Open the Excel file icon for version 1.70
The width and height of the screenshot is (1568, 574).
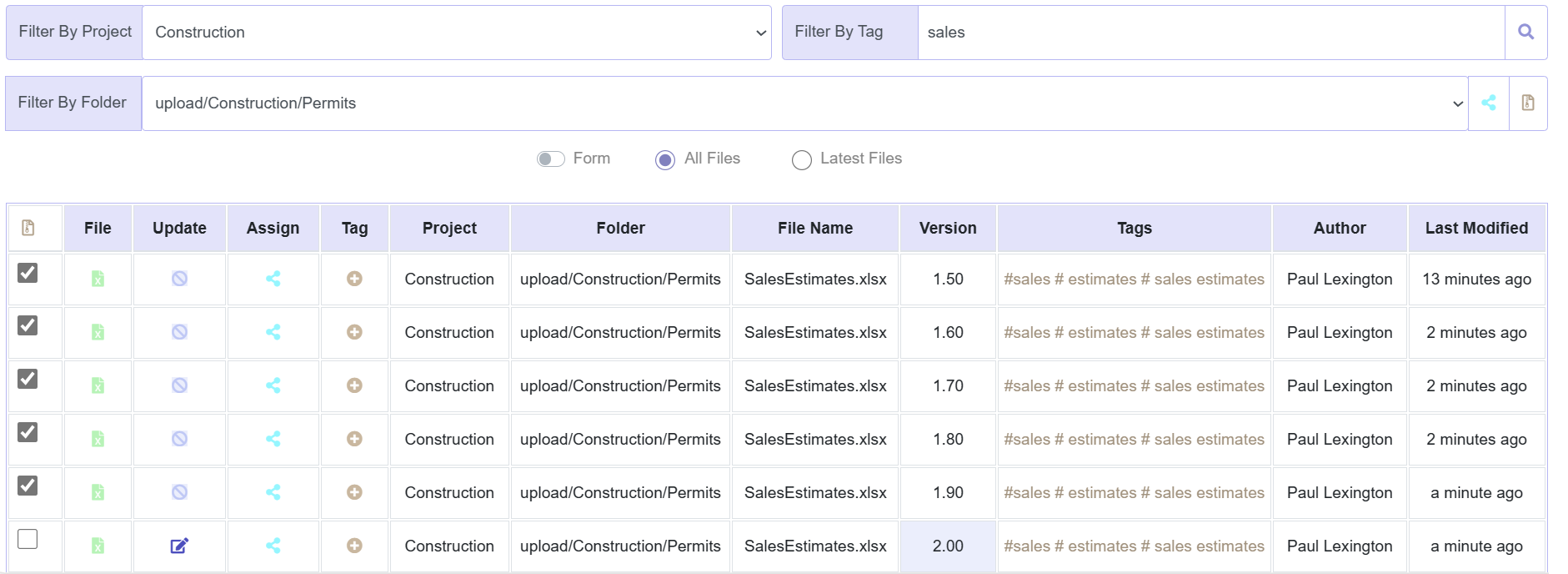coord(98,385)
